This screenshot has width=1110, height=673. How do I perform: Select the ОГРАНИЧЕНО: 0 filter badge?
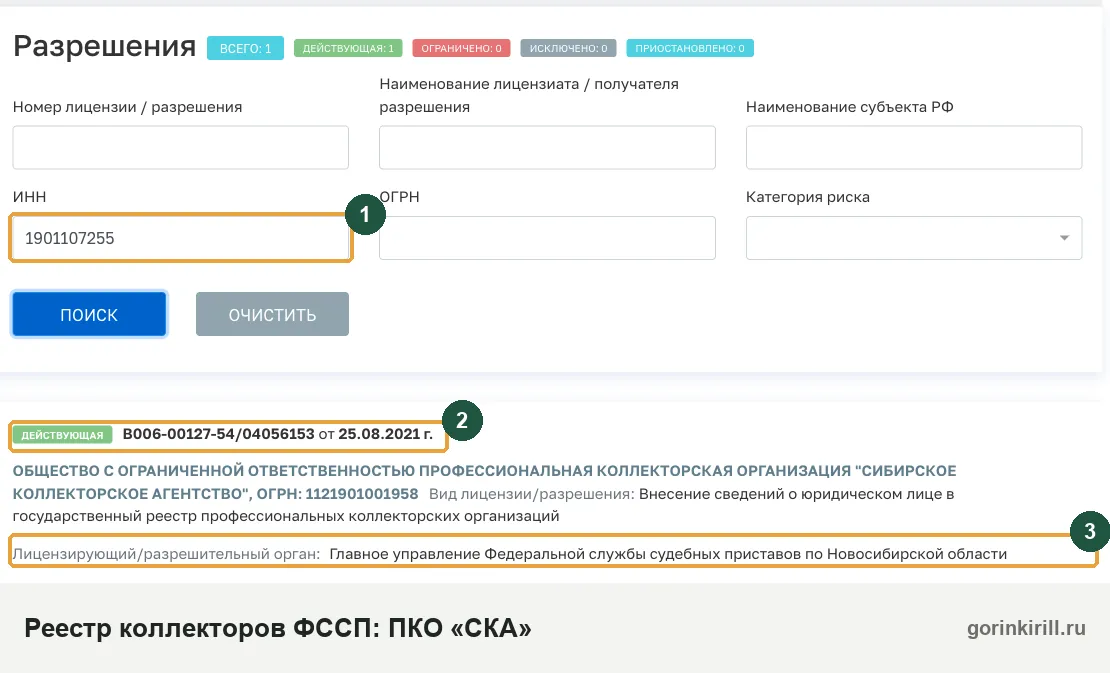click(462, 48)
